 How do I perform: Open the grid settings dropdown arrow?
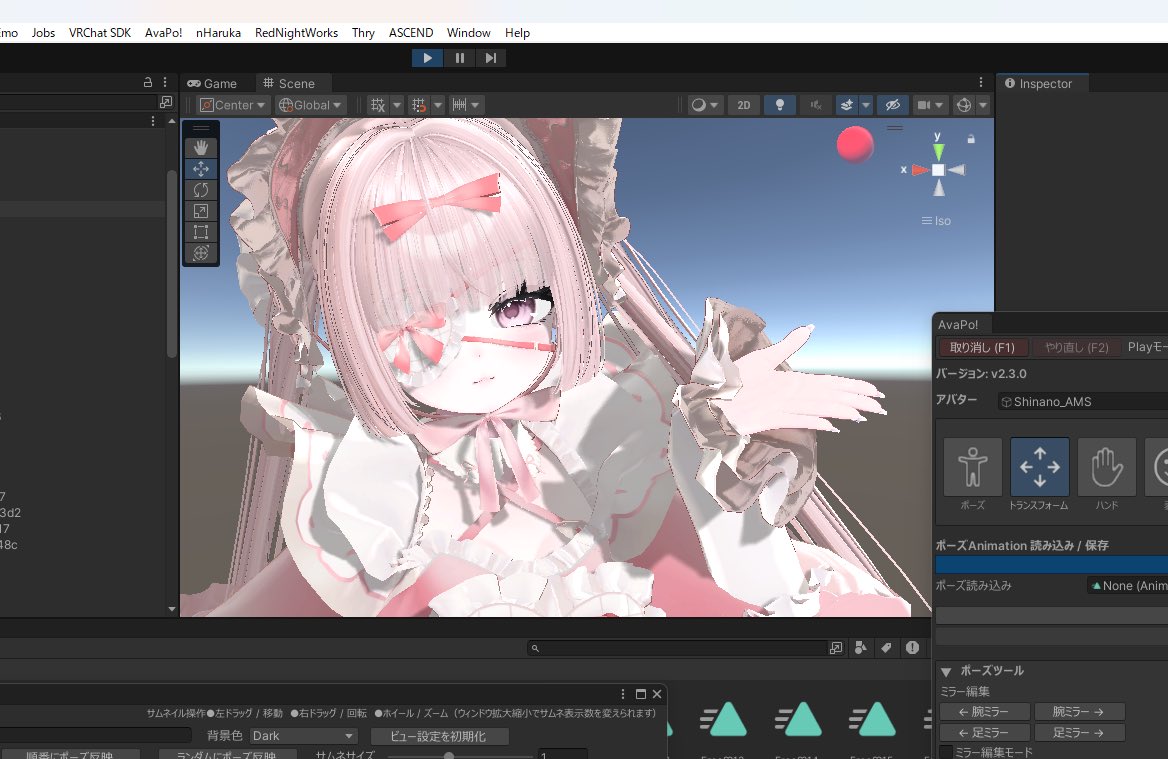tap(396, 105)
